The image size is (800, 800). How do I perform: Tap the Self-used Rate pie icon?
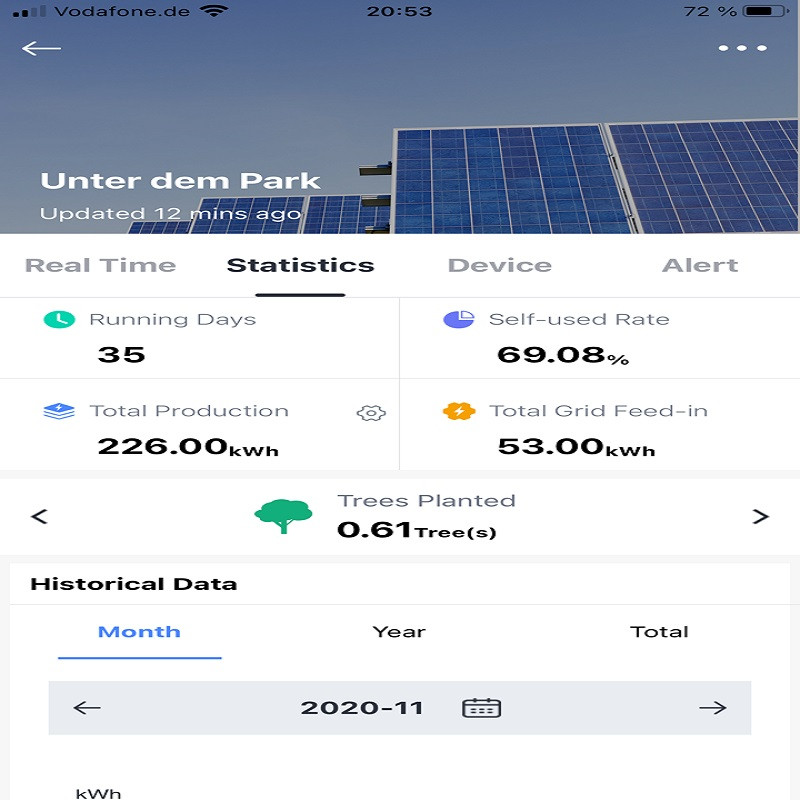pyautogui.click(x=458, y=320)
